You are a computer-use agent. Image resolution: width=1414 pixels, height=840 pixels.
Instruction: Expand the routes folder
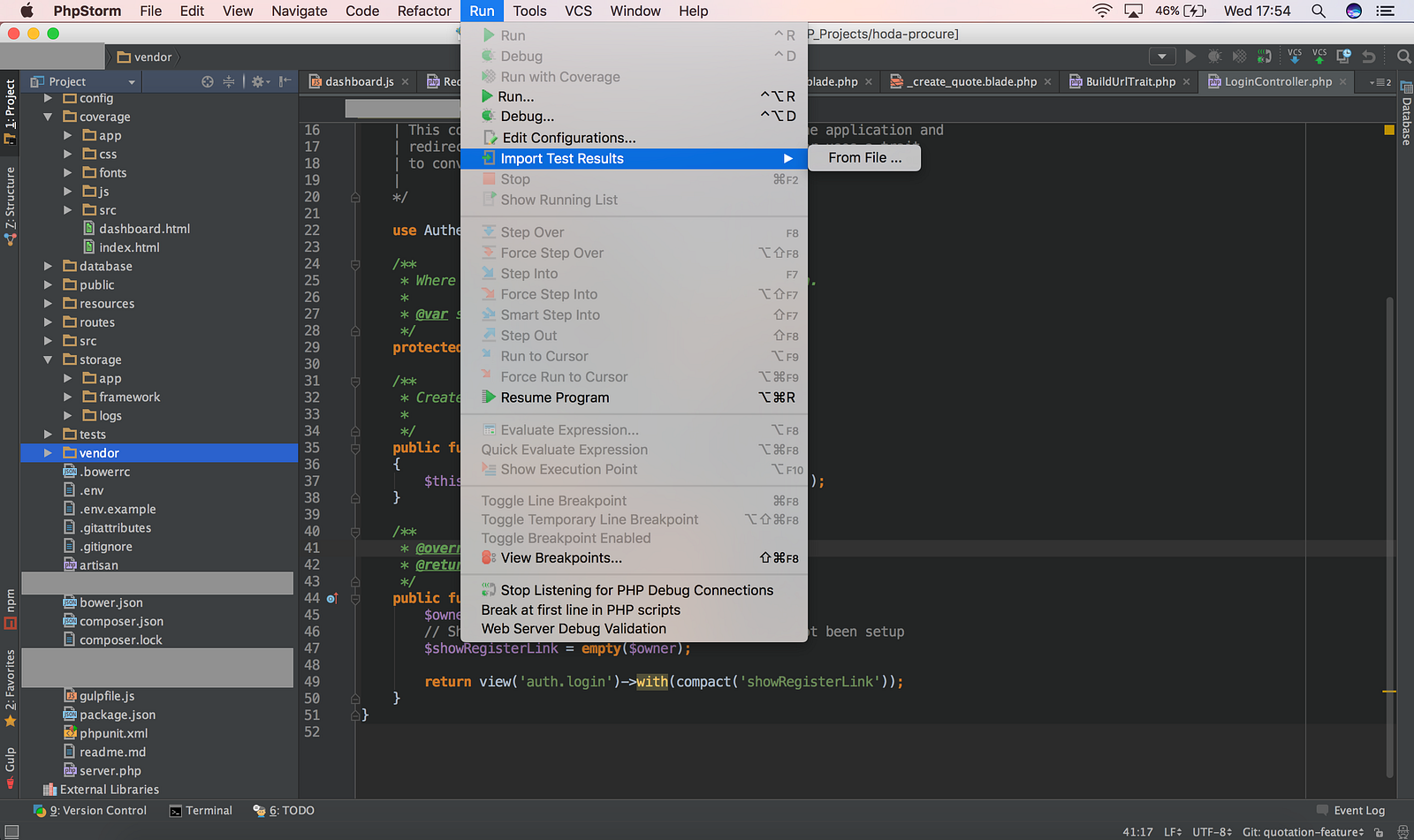(x=49, y=322)
